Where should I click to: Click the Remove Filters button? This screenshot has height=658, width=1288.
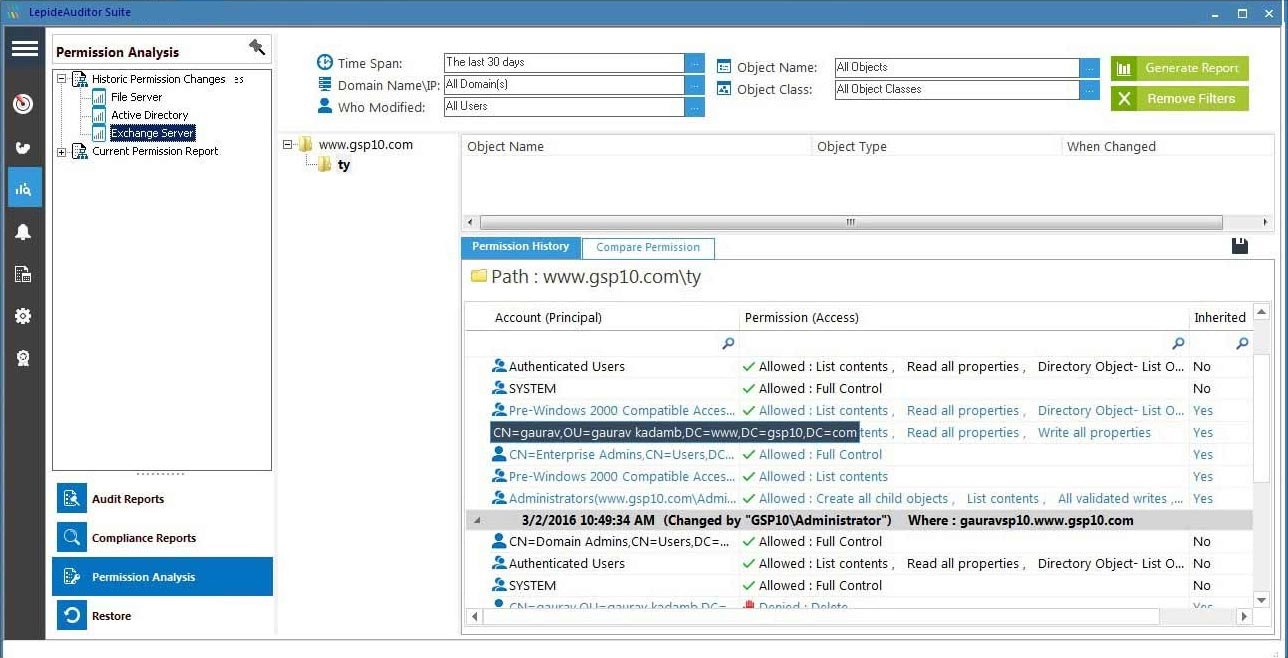point(1179,98)
